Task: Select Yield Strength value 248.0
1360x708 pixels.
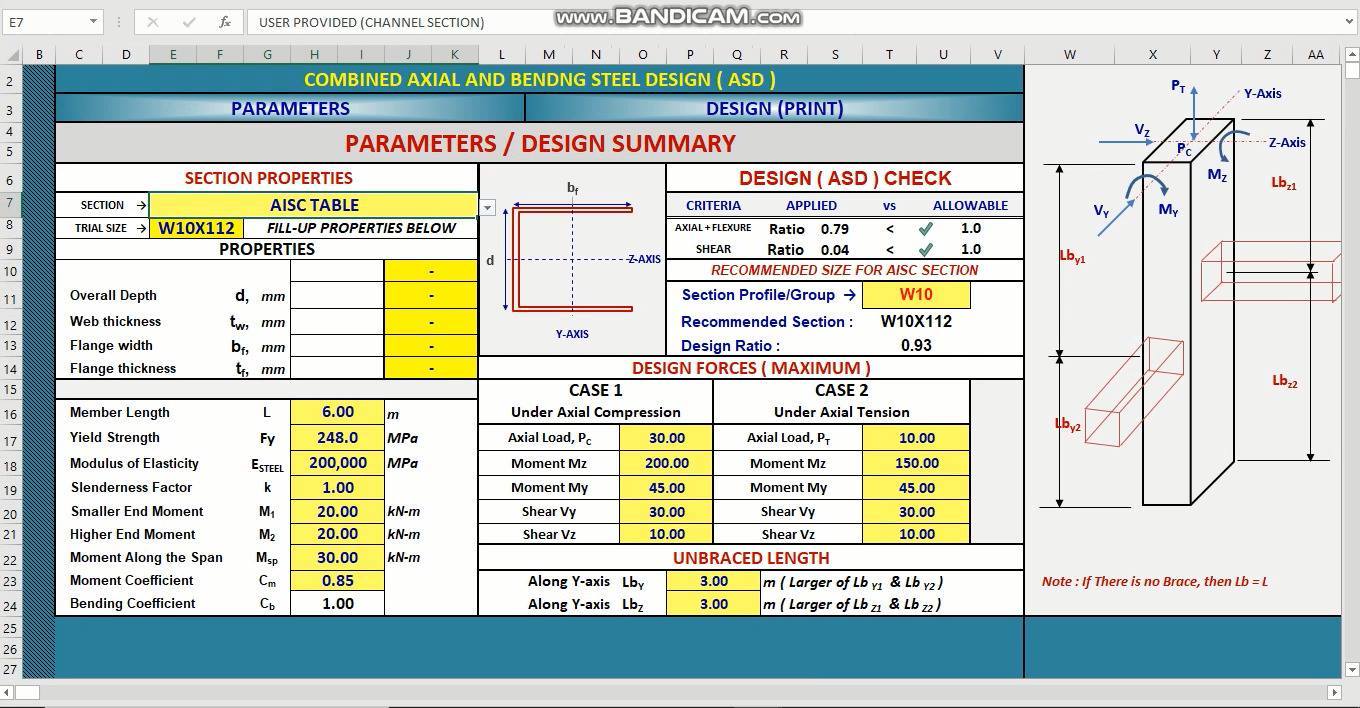Action: (x=337, y=437)
